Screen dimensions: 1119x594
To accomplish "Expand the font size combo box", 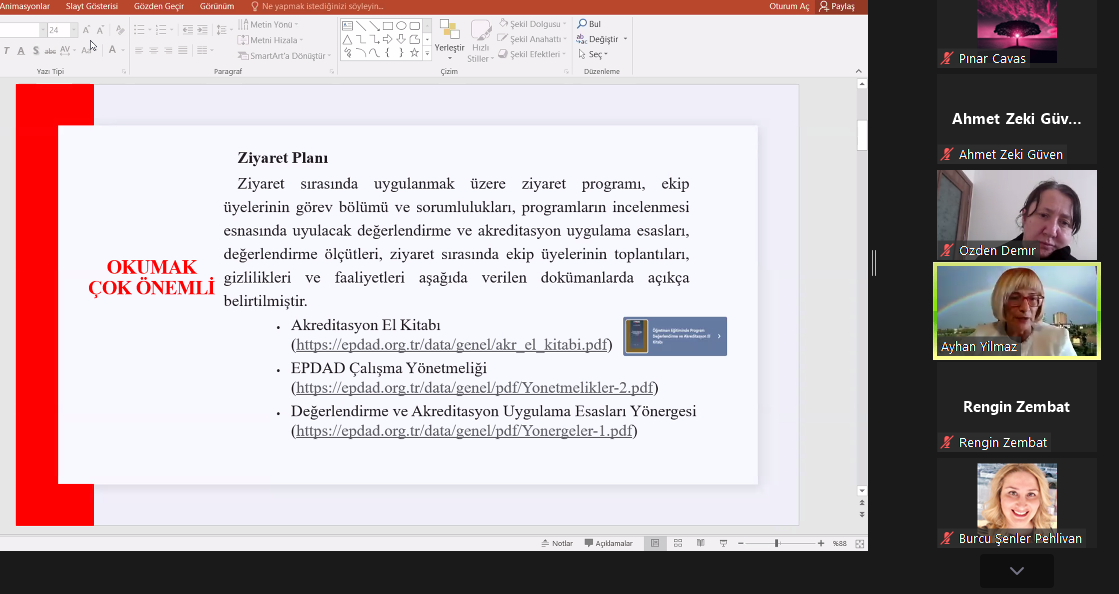I will pos(72,30).
